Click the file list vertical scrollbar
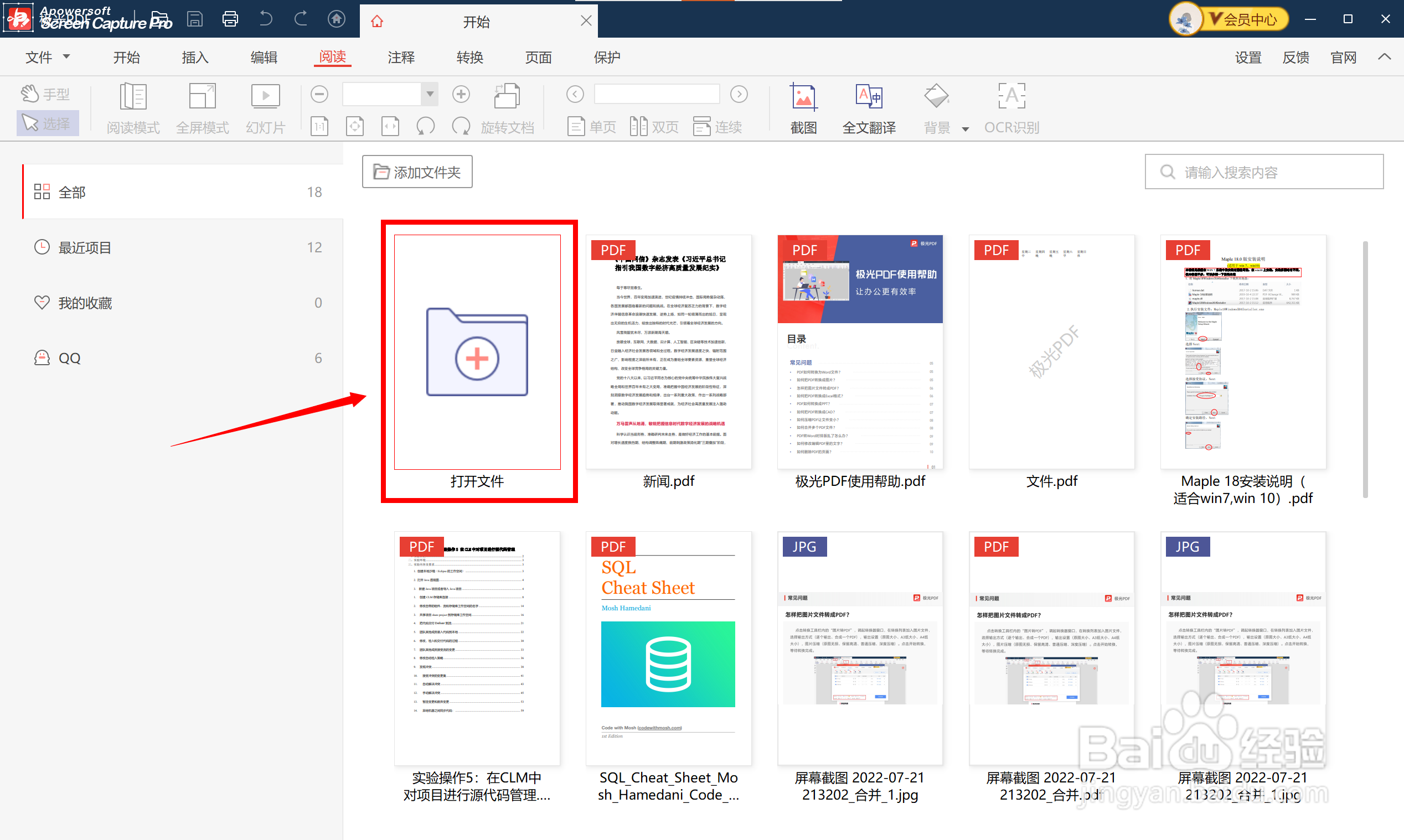 (1365, 370)
